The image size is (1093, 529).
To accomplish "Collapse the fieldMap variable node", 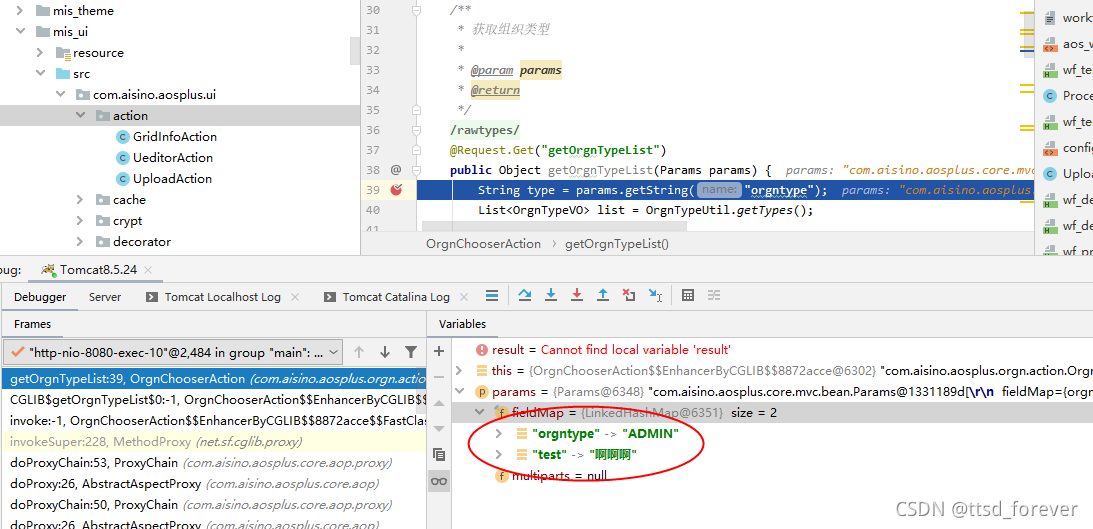I will [x=480, y=412].
